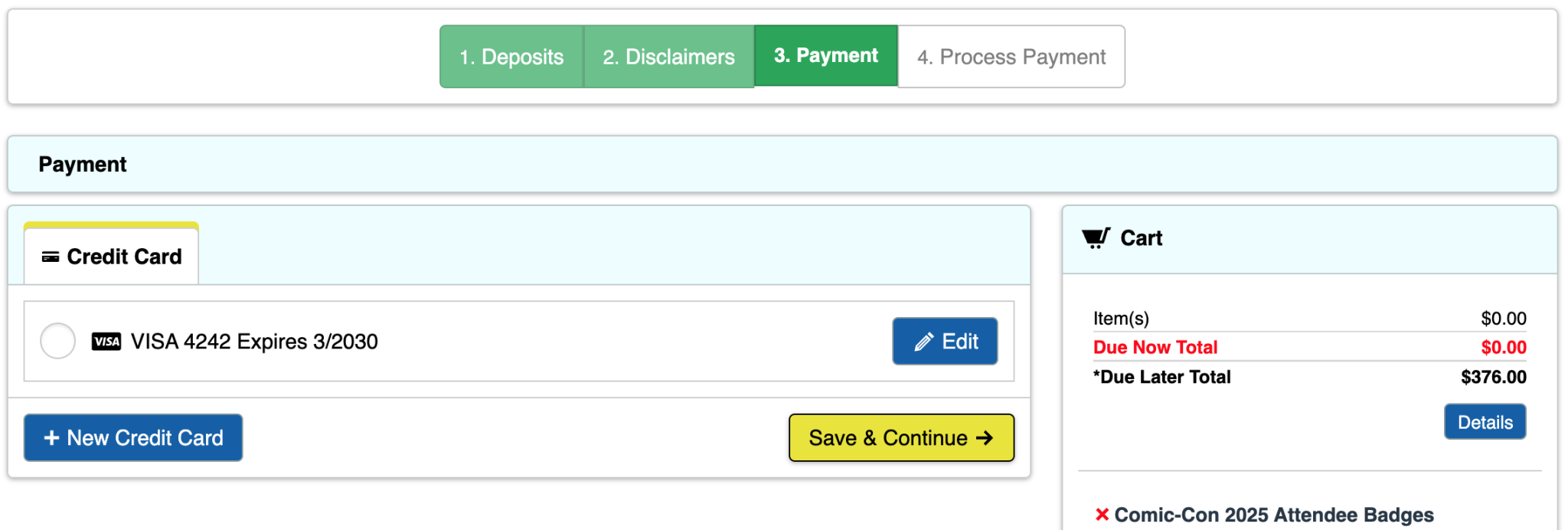Screen dimensions: 1568x530
Task: Jump to the Process Payment step
Action: pyautogui.click(x=1011, y=57)
